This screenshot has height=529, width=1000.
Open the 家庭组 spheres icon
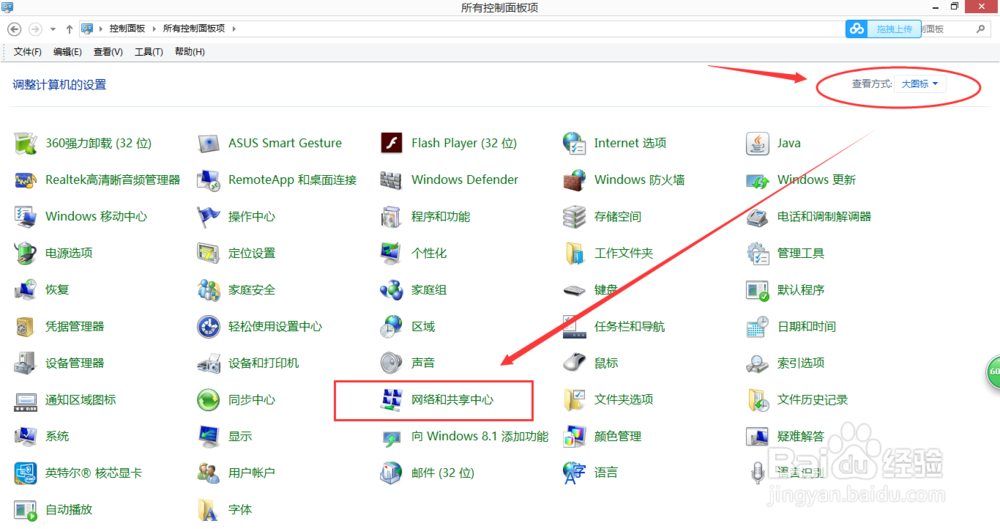click(391, 290)
